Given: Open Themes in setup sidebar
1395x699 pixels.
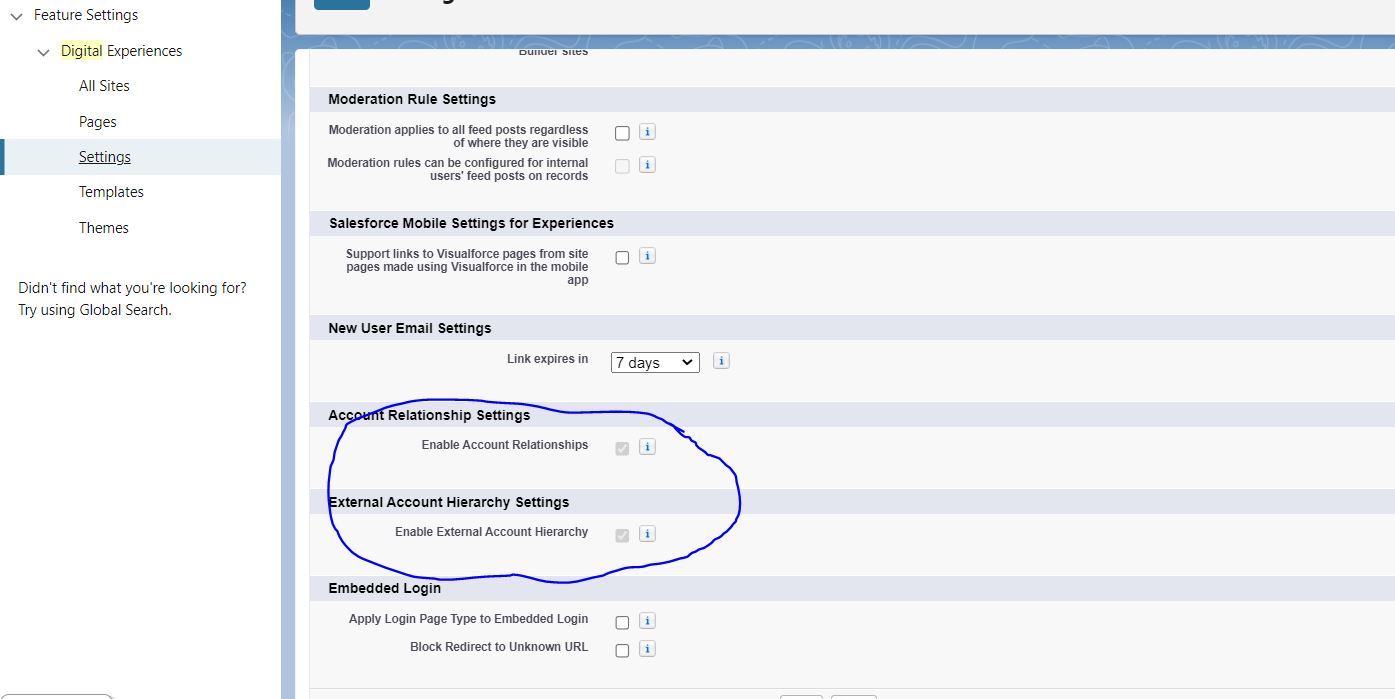Looking at the screenshot, I should [x=104, y=228].
